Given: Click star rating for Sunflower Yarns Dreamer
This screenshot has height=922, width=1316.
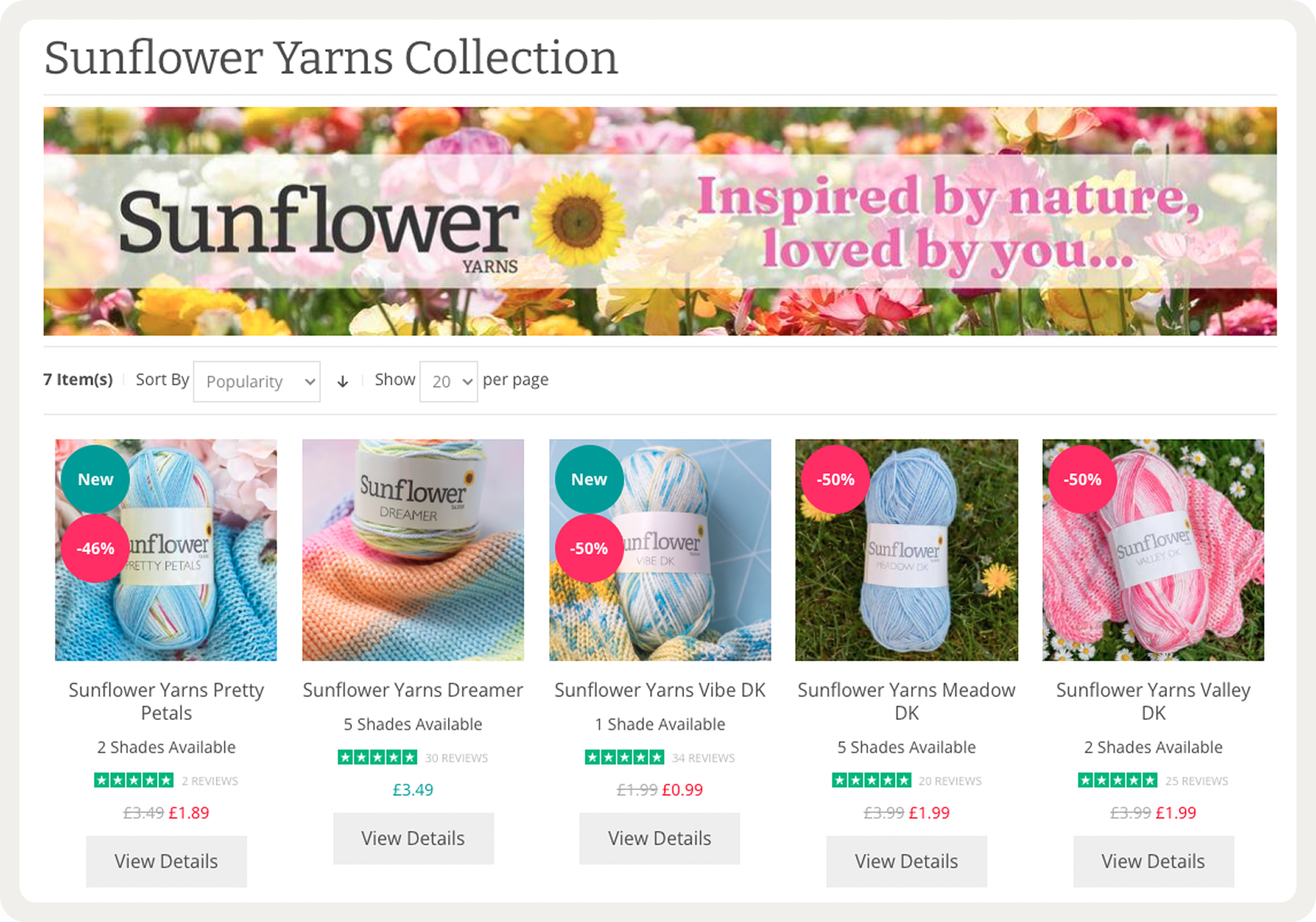Looking at the screenshot, I should 377,757.
